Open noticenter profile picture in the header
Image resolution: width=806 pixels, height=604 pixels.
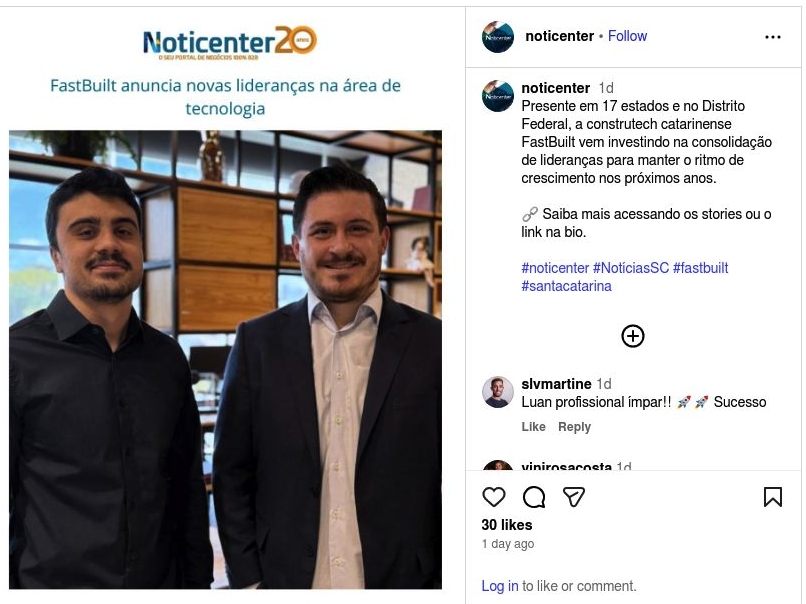point(498,37)
